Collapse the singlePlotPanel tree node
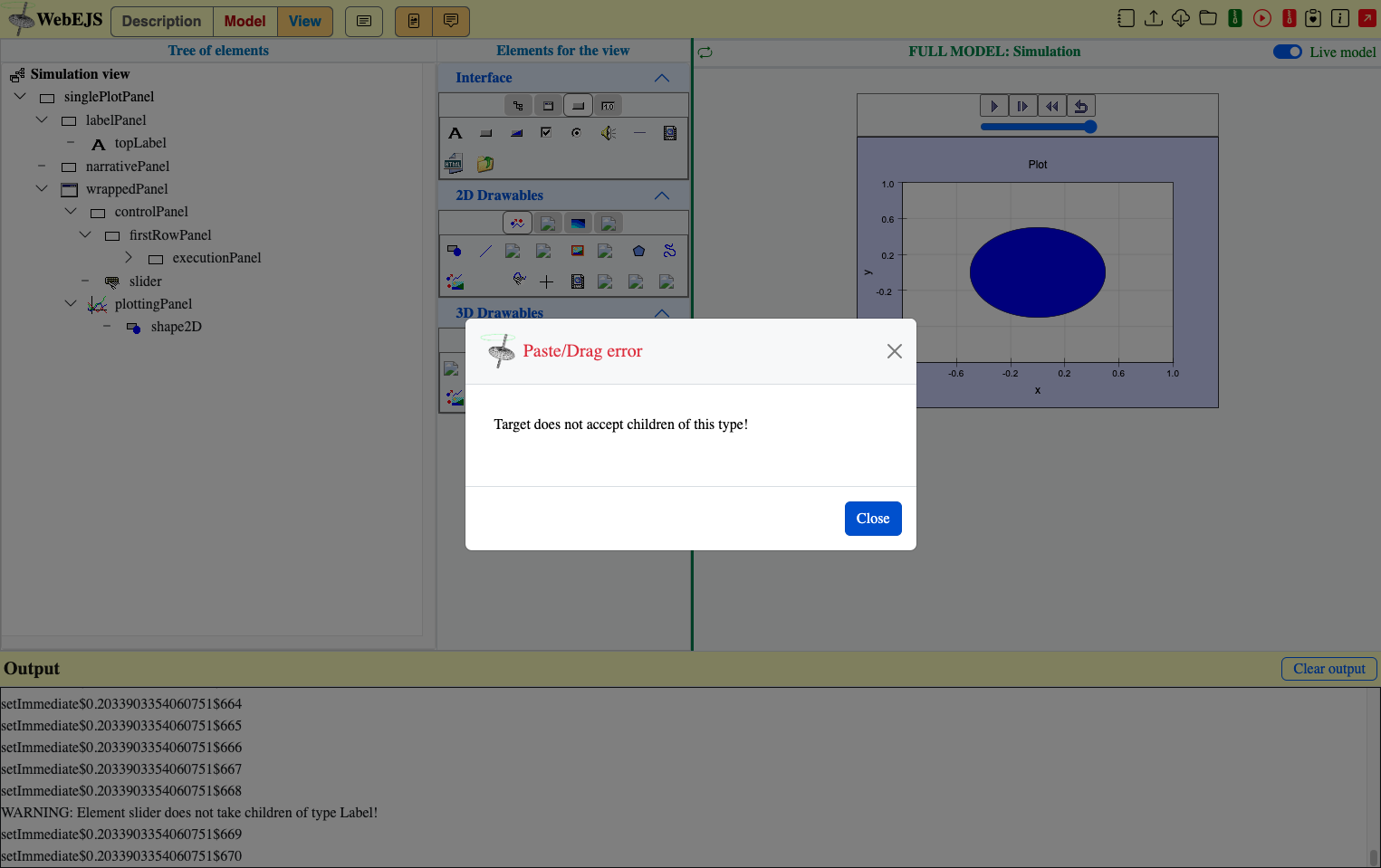The width and height of the screenshot is (1381, 868). 20,96
